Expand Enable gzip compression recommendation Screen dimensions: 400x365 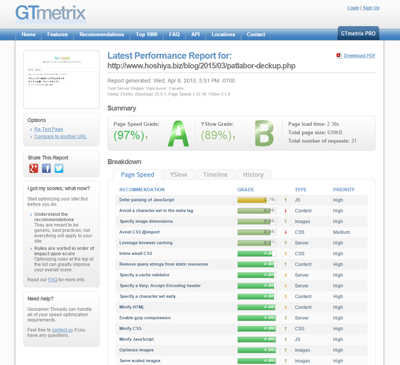[x=145, y=318]
